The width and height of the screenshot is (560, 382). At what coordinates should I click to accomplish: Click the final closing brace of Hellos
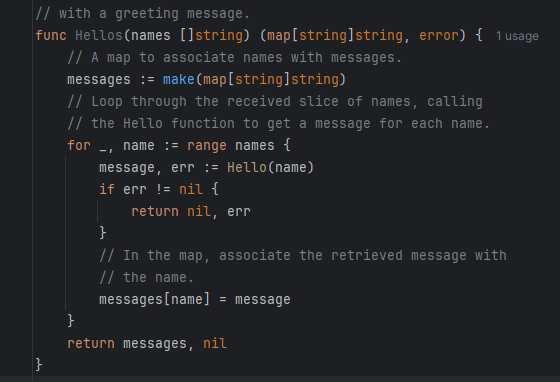tap(39, 365)
